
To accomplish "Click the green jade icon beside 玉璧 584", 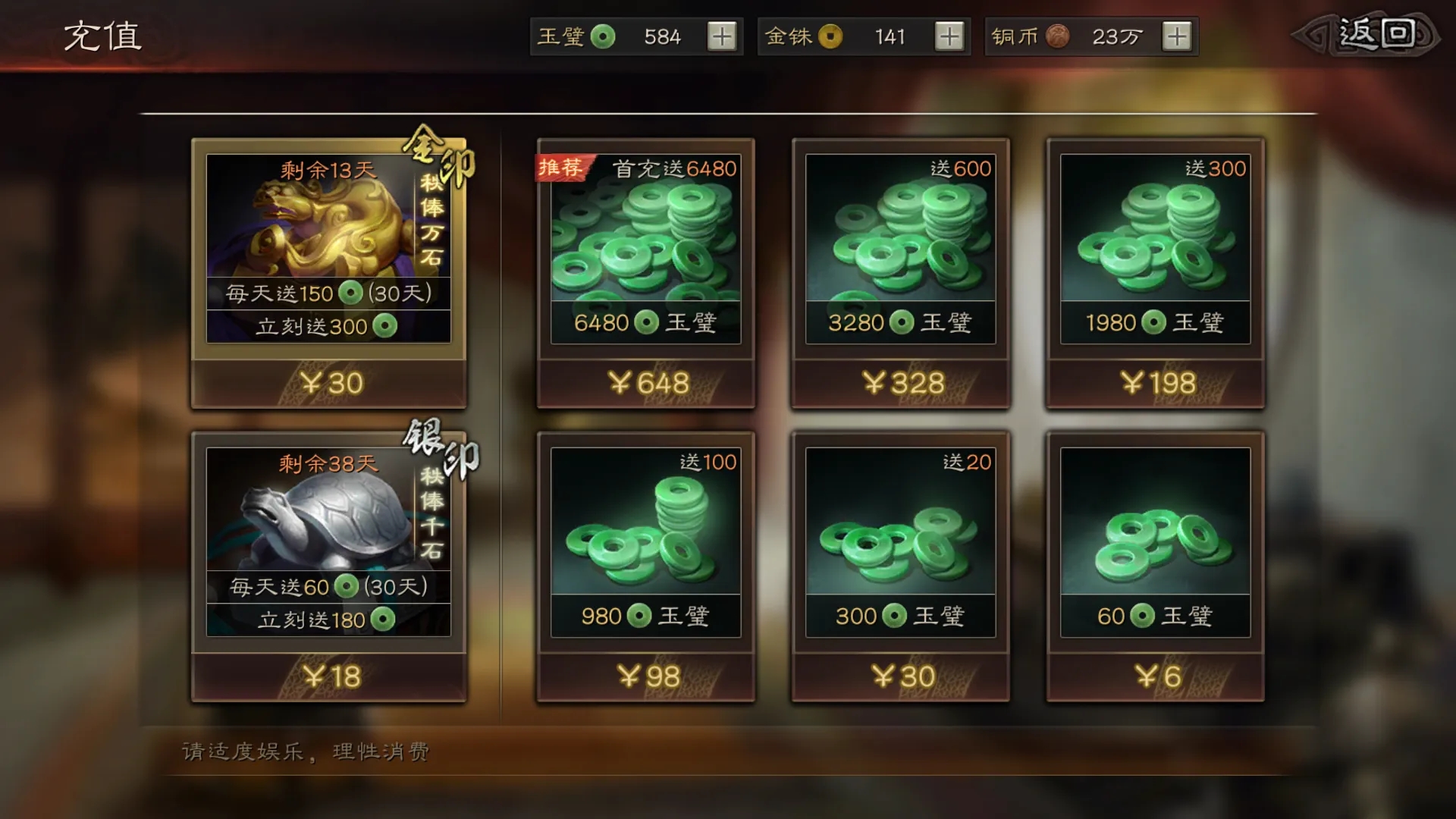I will (x=603, y=36).
